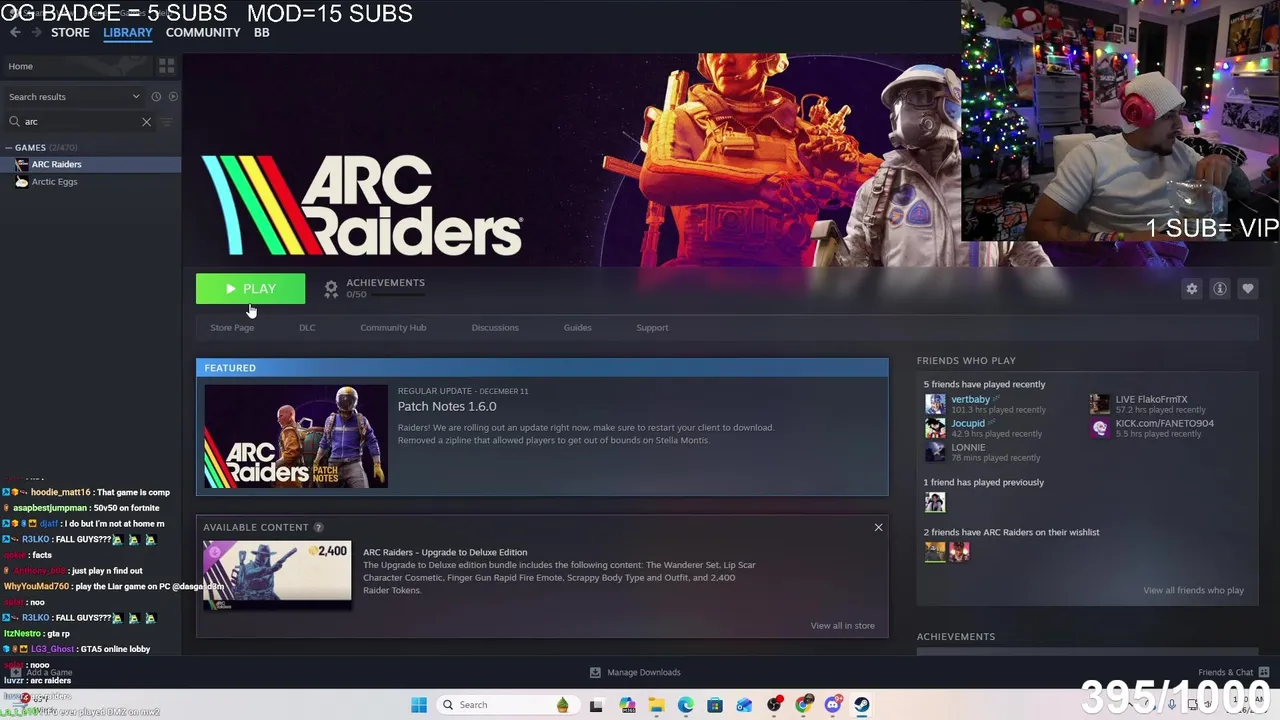Open the DLC tab
1280x720 pixels.
[307, 328]
